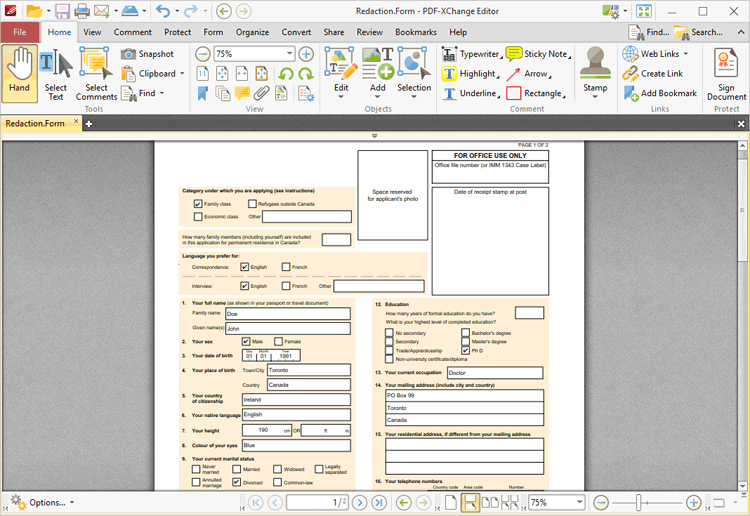Click the Select Text tool
Viewport: 750px width, 516px height.
click(56, 74)
